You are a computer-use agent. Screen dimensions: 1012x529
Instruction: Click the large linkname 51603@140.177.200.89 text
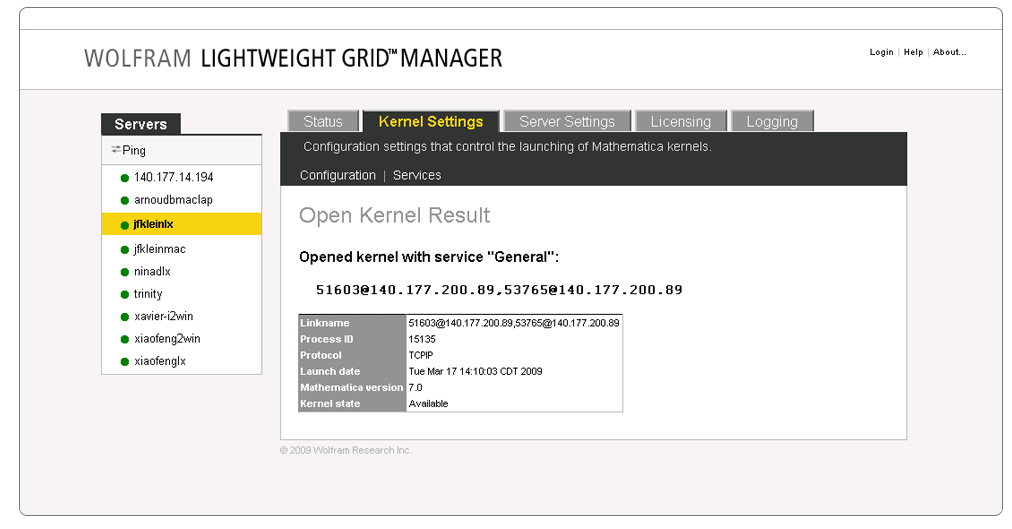tap(499, 290)
